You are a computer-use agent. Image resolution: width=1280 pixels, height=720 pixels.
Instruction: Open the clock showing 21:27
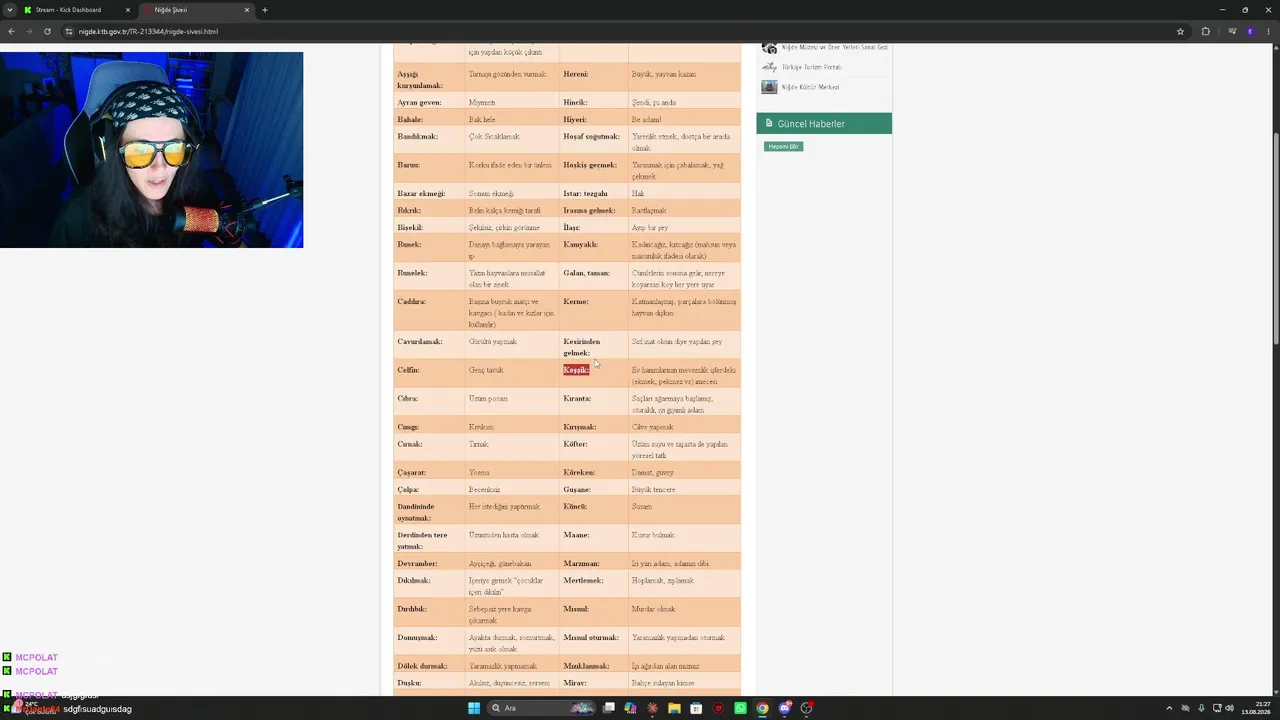[1256, 708]
